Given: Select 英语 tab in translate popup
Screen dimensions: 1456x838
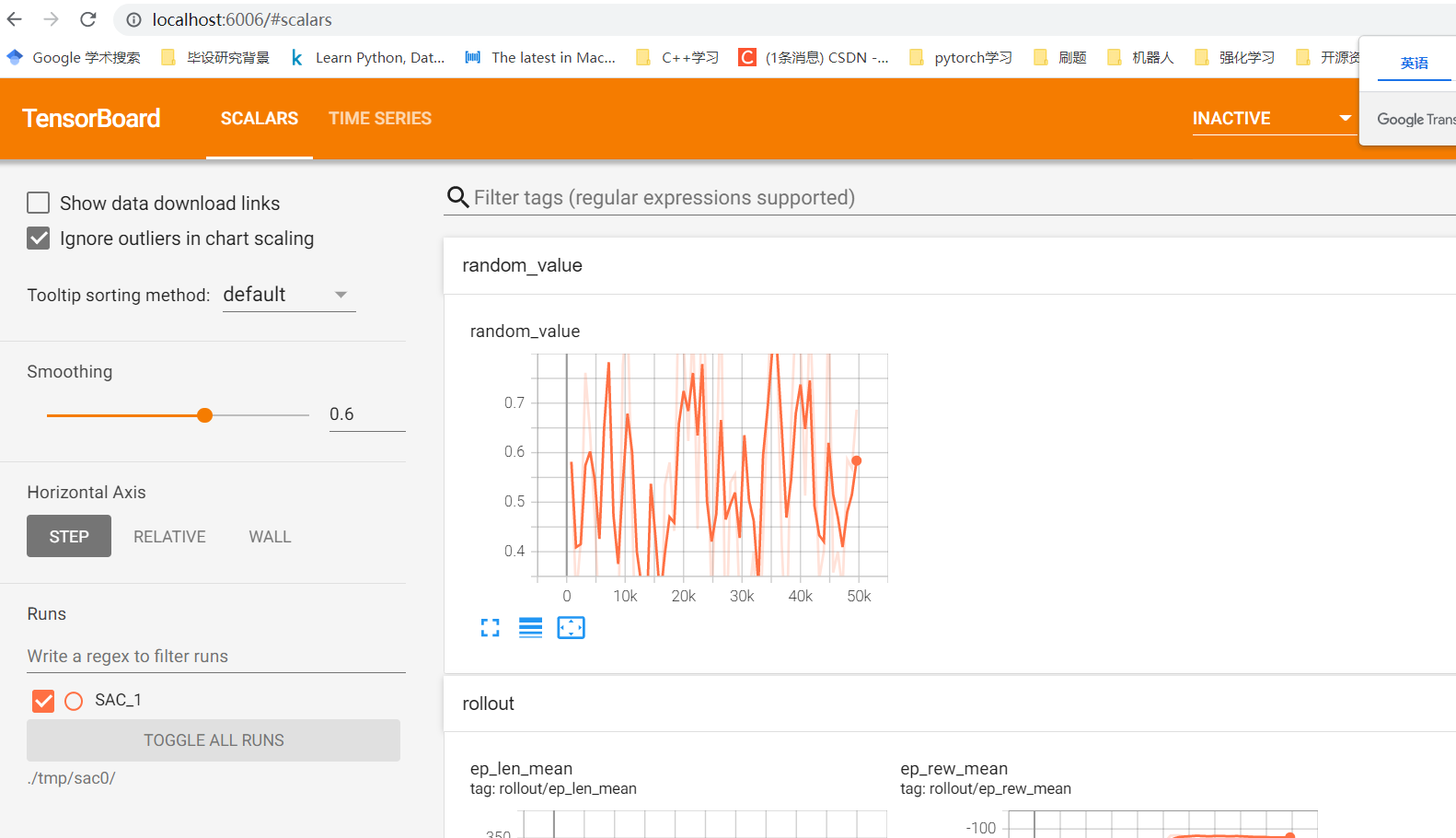Looking at the screenshot, I should coord(1415,63).
